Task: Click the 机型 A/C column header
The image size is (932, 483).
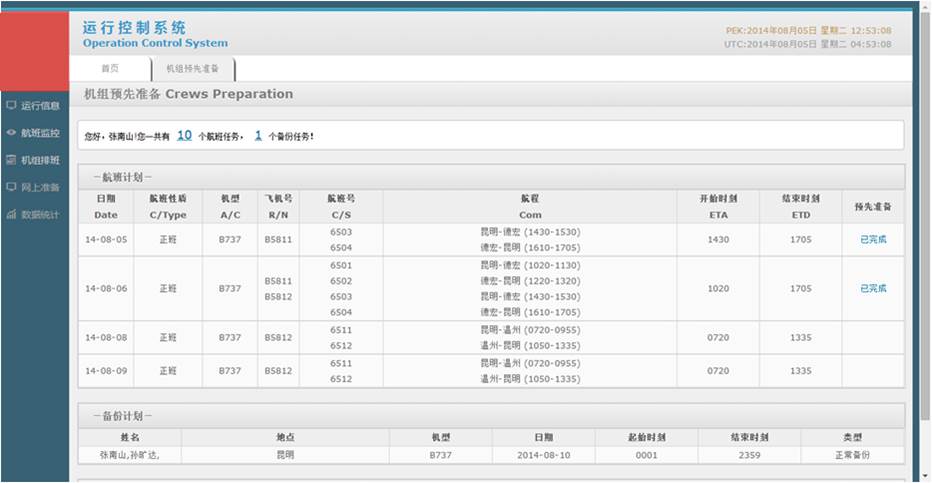Action: [230, 207]
